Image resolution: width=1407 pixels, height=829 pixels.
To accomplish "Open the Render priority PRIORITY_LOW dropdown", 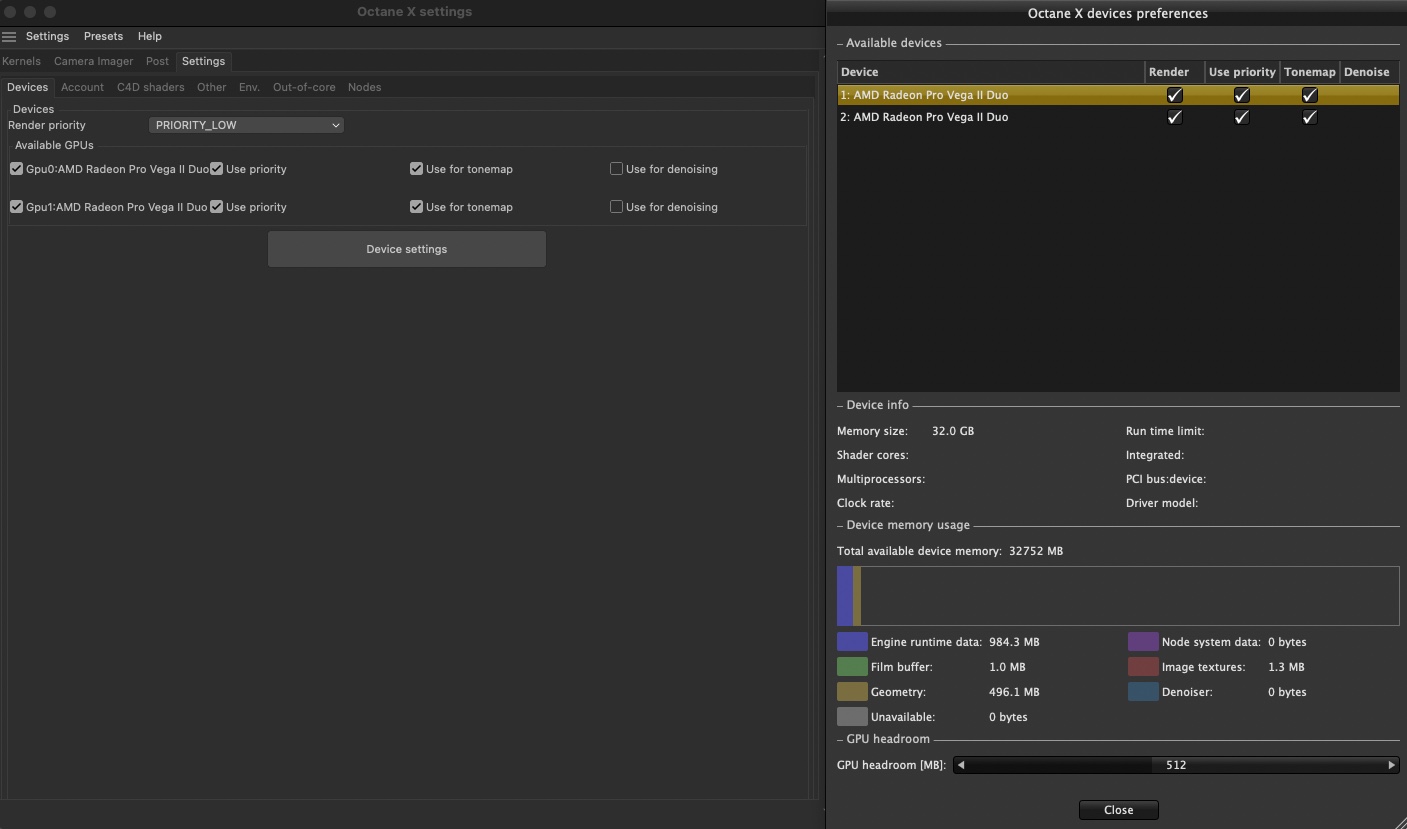I will (x=246, y=125).
